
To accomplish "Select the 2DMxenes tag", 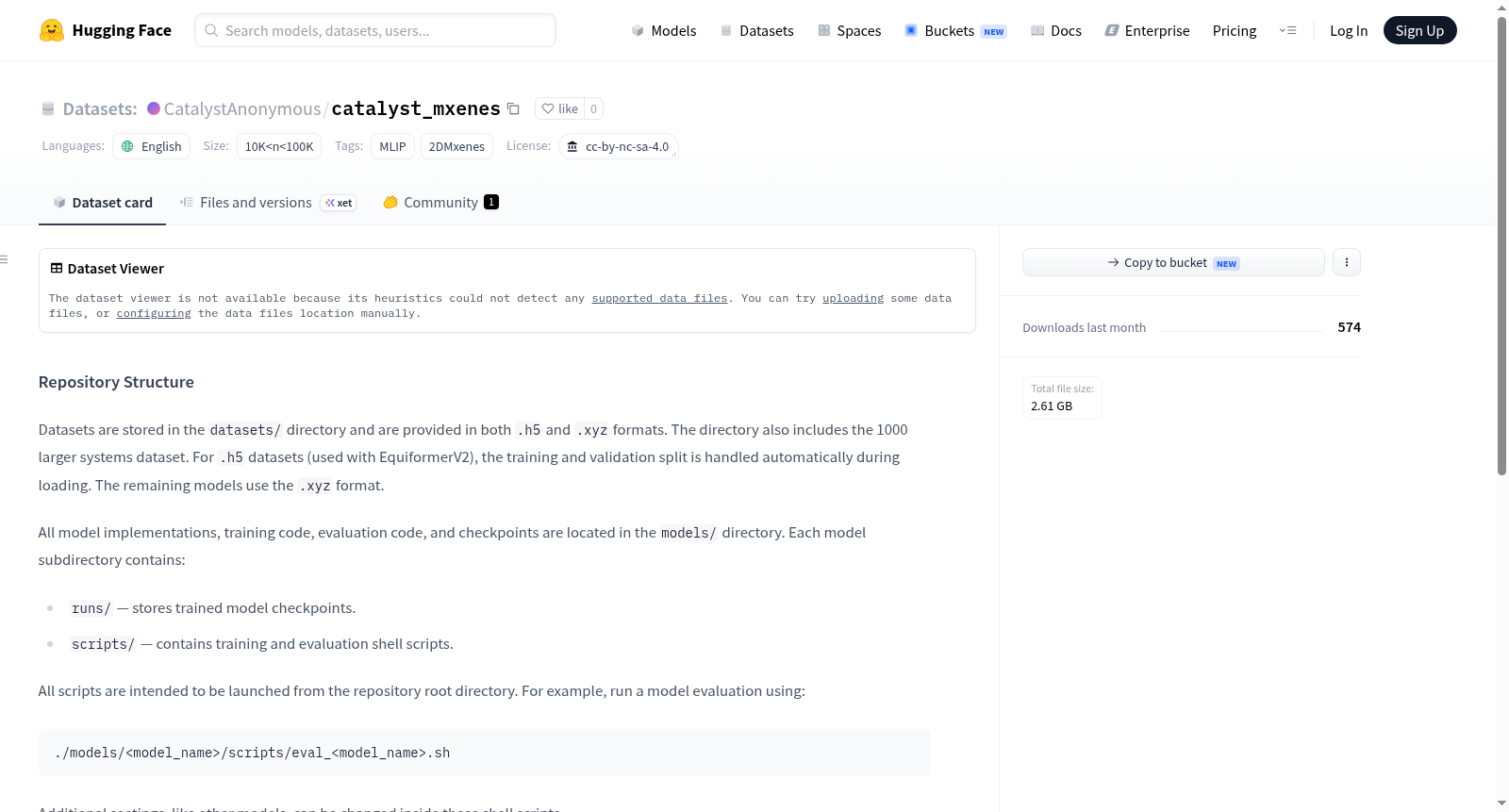I will click(456, 146).
